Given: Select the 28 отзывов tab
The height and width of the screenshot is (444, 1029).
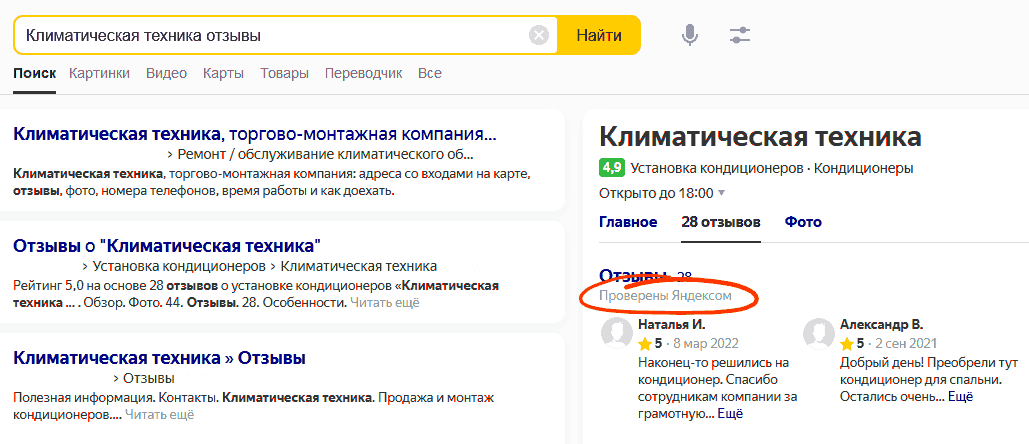Looking at the screenshot, I should pyautogui.click(x=721, y=222).
